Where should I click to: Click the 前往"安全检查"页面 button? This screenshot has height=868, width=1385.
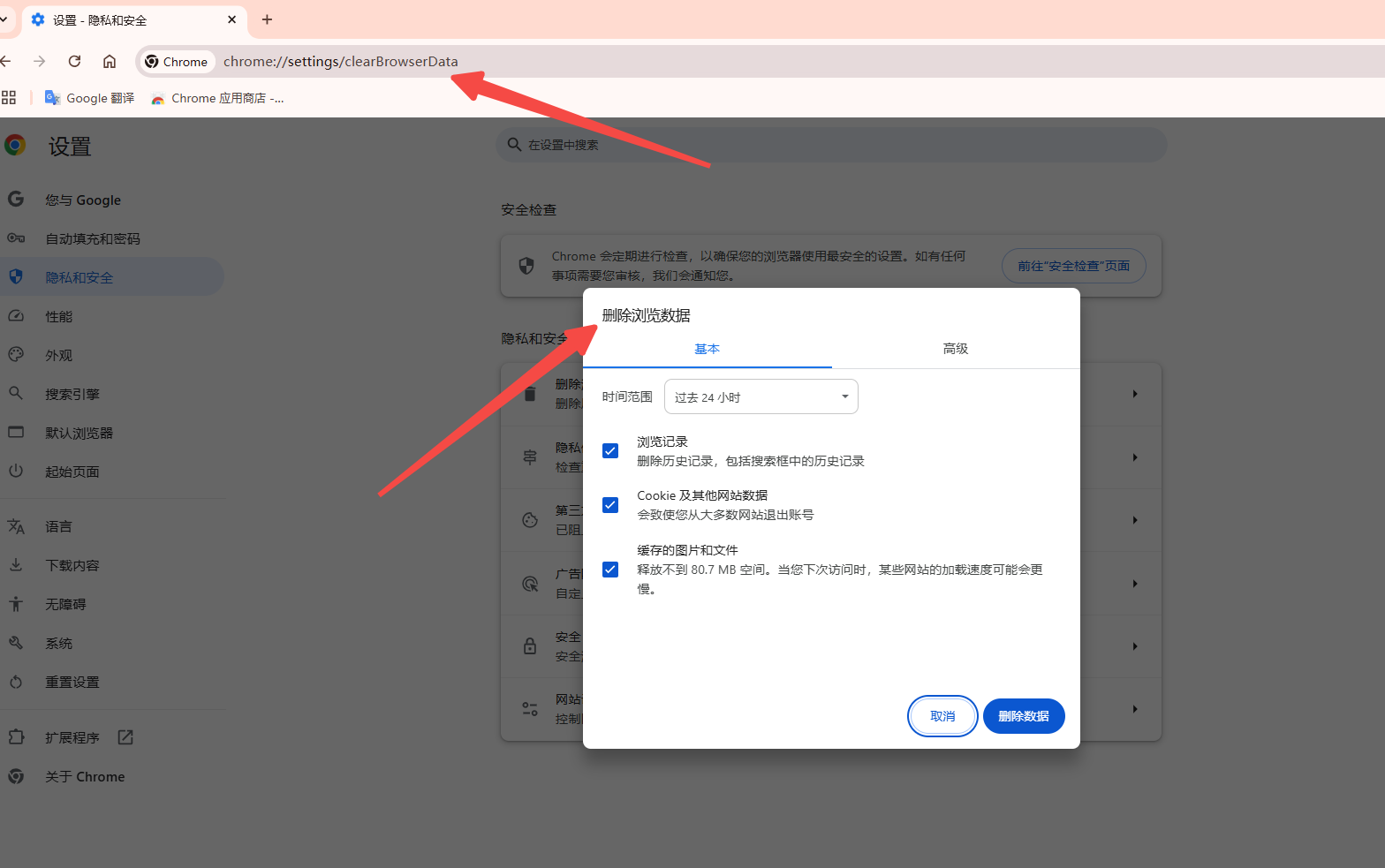click(x=1073, y=266)
